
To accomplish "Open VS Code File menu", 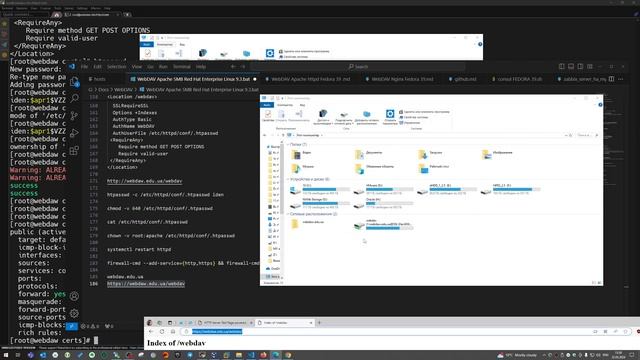I will (x=84, y=67).
